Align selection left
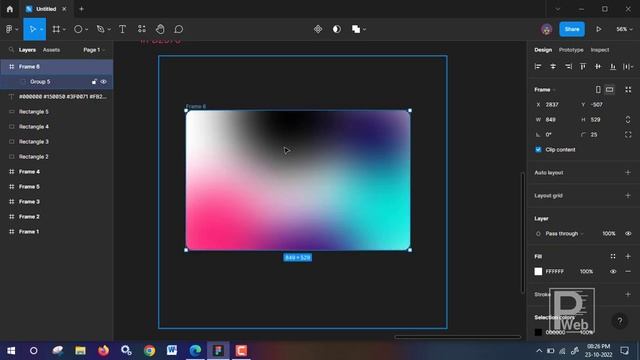640x360 pixels. (538, 67)
